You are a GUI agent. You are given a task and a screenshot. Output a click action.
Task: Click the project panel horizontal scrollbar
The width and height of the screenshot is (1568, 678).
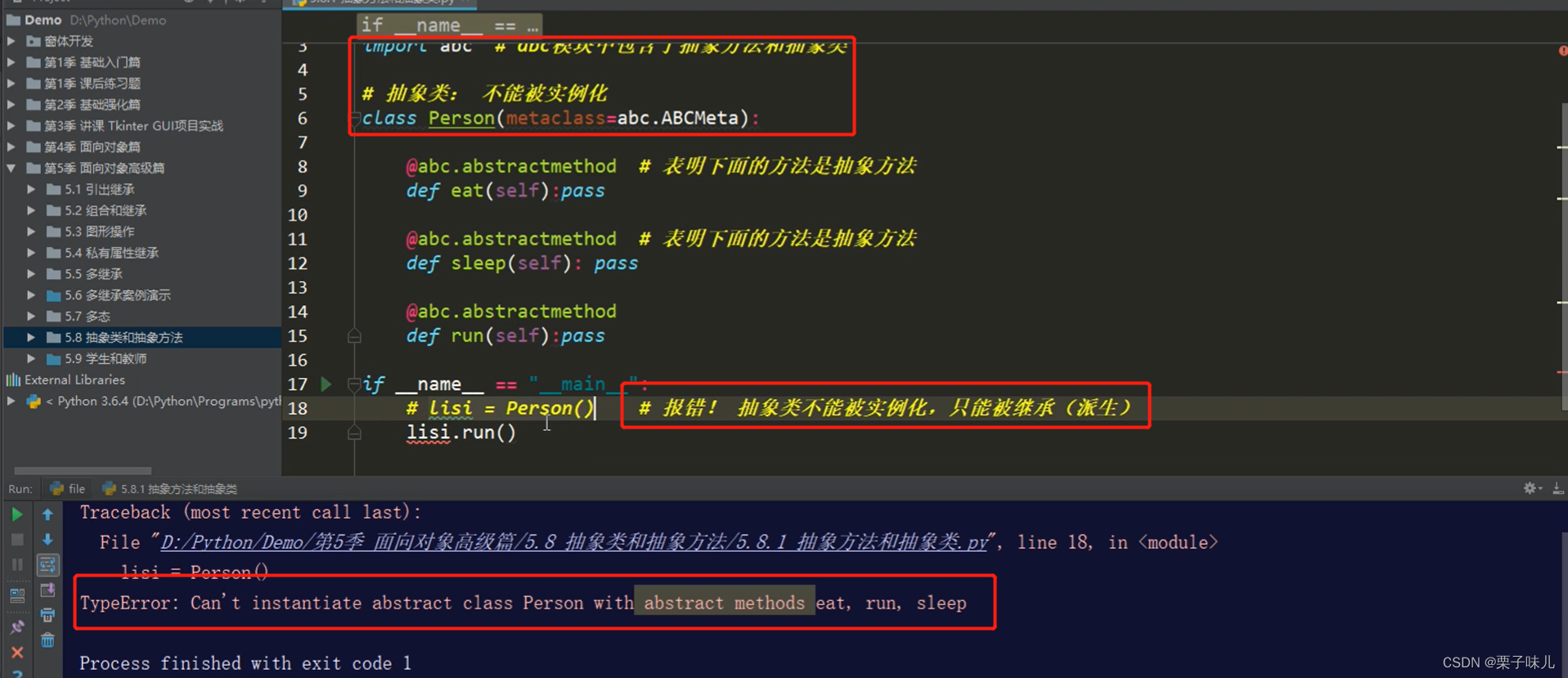point(83,470)
